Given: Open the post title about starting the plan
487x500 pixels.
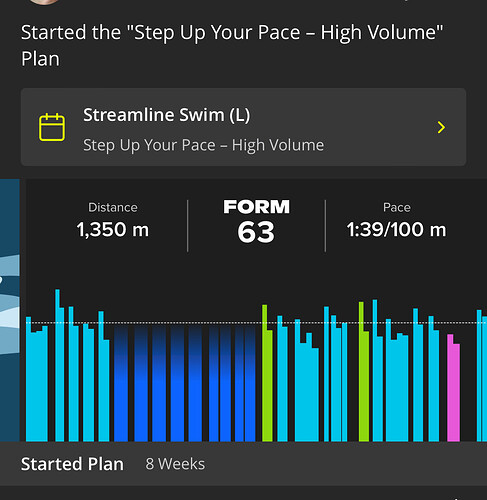Looking at the screenshot, I should [232, 45].
